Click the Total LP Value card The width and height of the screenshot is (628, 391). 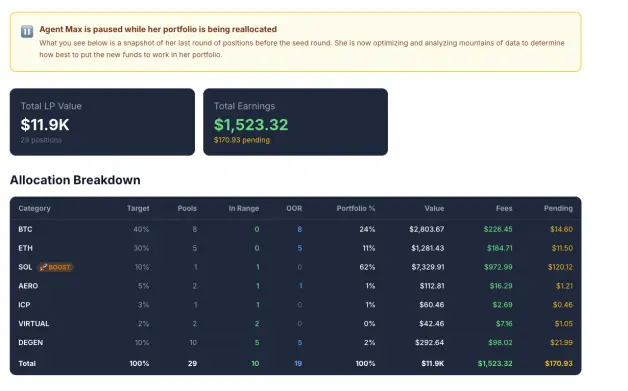point(102,122)
